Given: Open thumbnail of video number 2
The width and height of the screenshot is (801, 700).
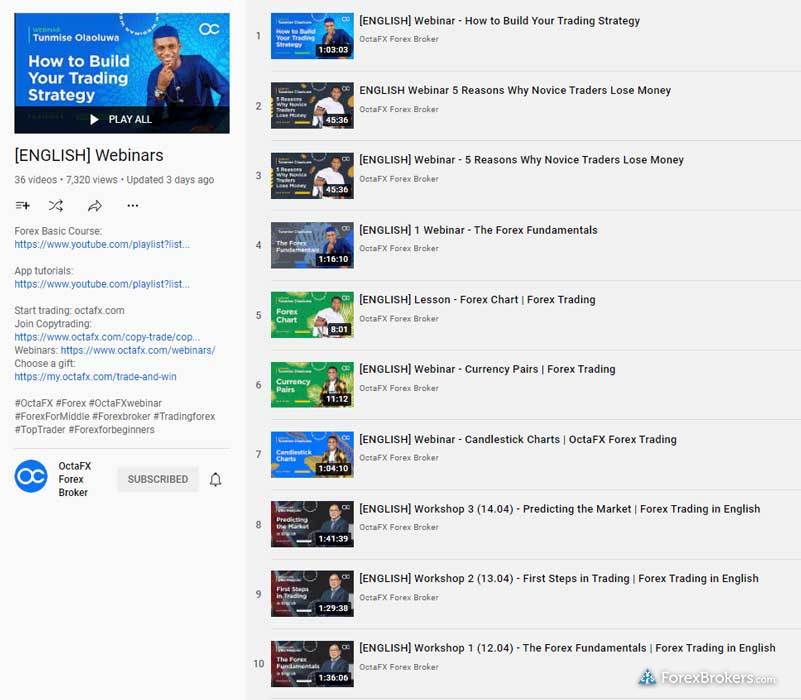Looking at the screenshot, I should [312, 106].
